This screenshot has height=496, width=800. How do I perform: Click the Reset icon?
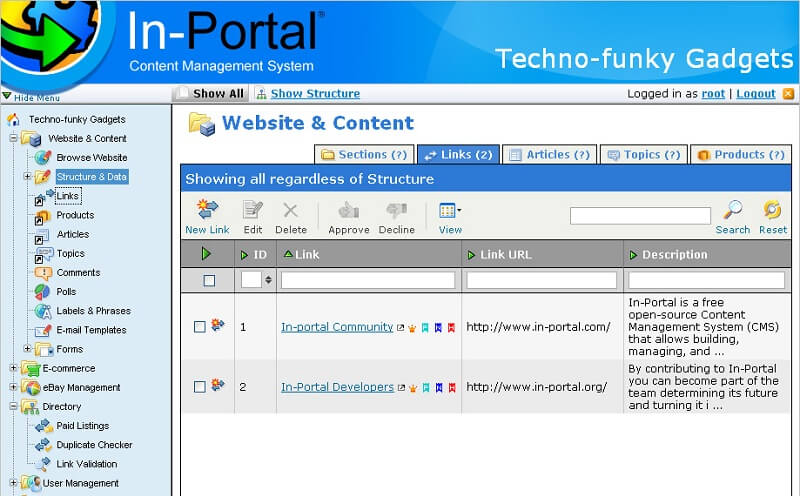click(x=772, y=209)
